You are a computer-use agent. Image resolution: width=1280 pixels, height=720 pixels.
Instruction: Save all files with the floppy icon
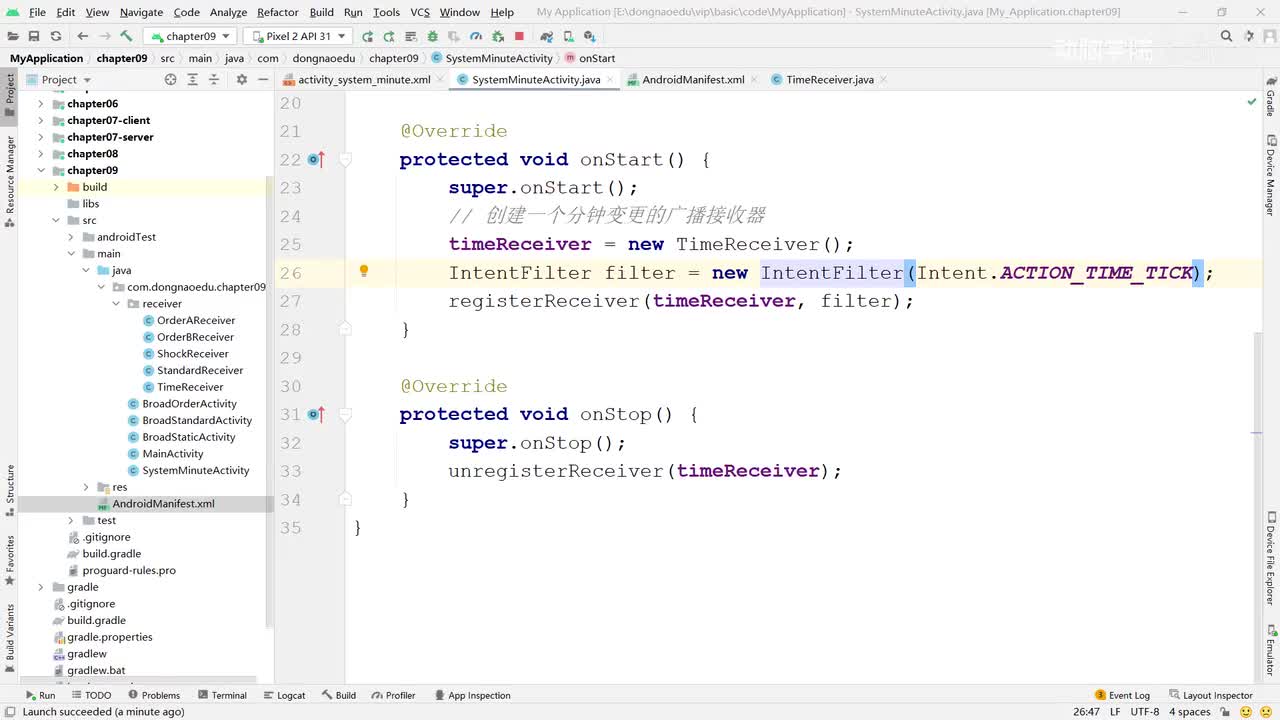35,36
